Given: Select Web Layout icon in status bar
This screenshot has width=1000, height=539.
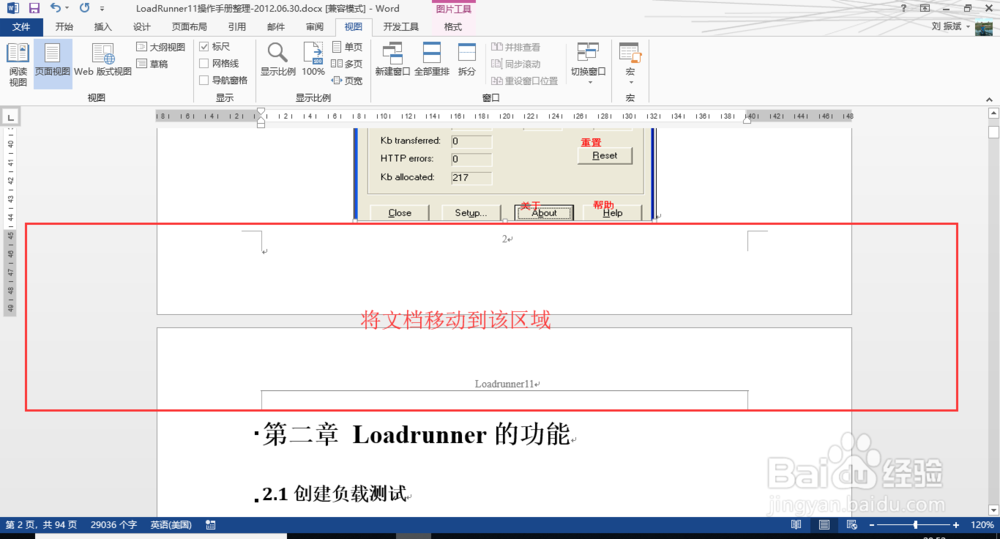Looking at the screenshot, I should click(x=852, y=525).
